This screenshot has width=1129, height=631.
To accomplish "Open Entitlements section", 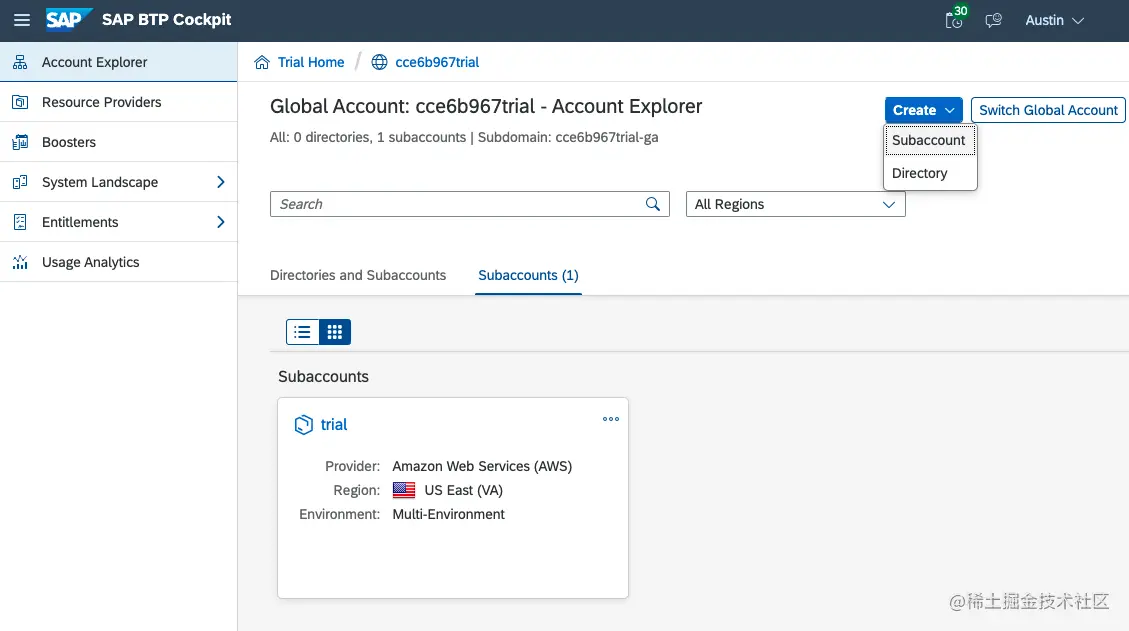I will [119, 222].
